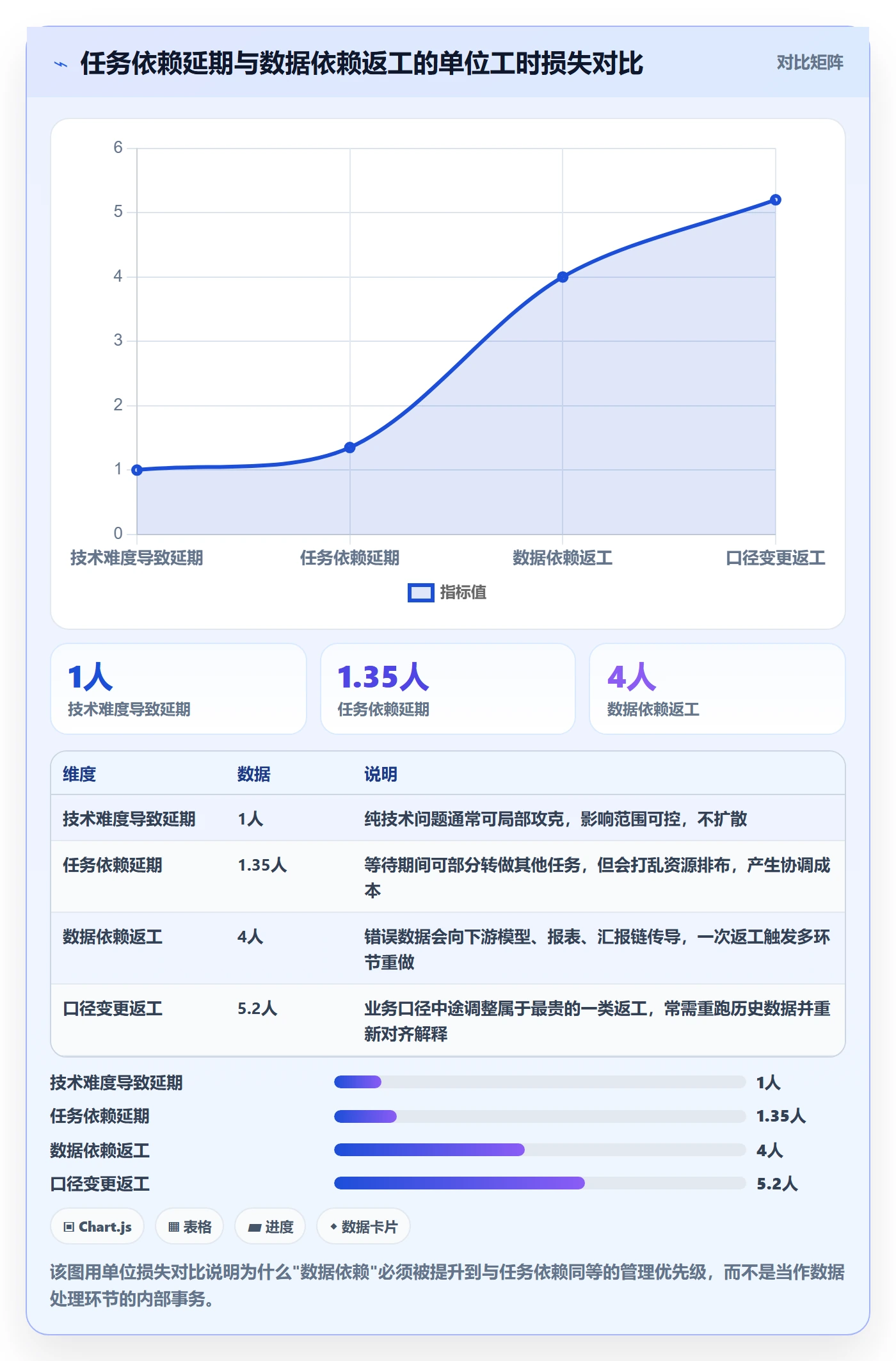Click description starting 错误数据会向下游模型
Viewport: 896px width, 1361px height.
pyautogui.click(x=598, y=949)
